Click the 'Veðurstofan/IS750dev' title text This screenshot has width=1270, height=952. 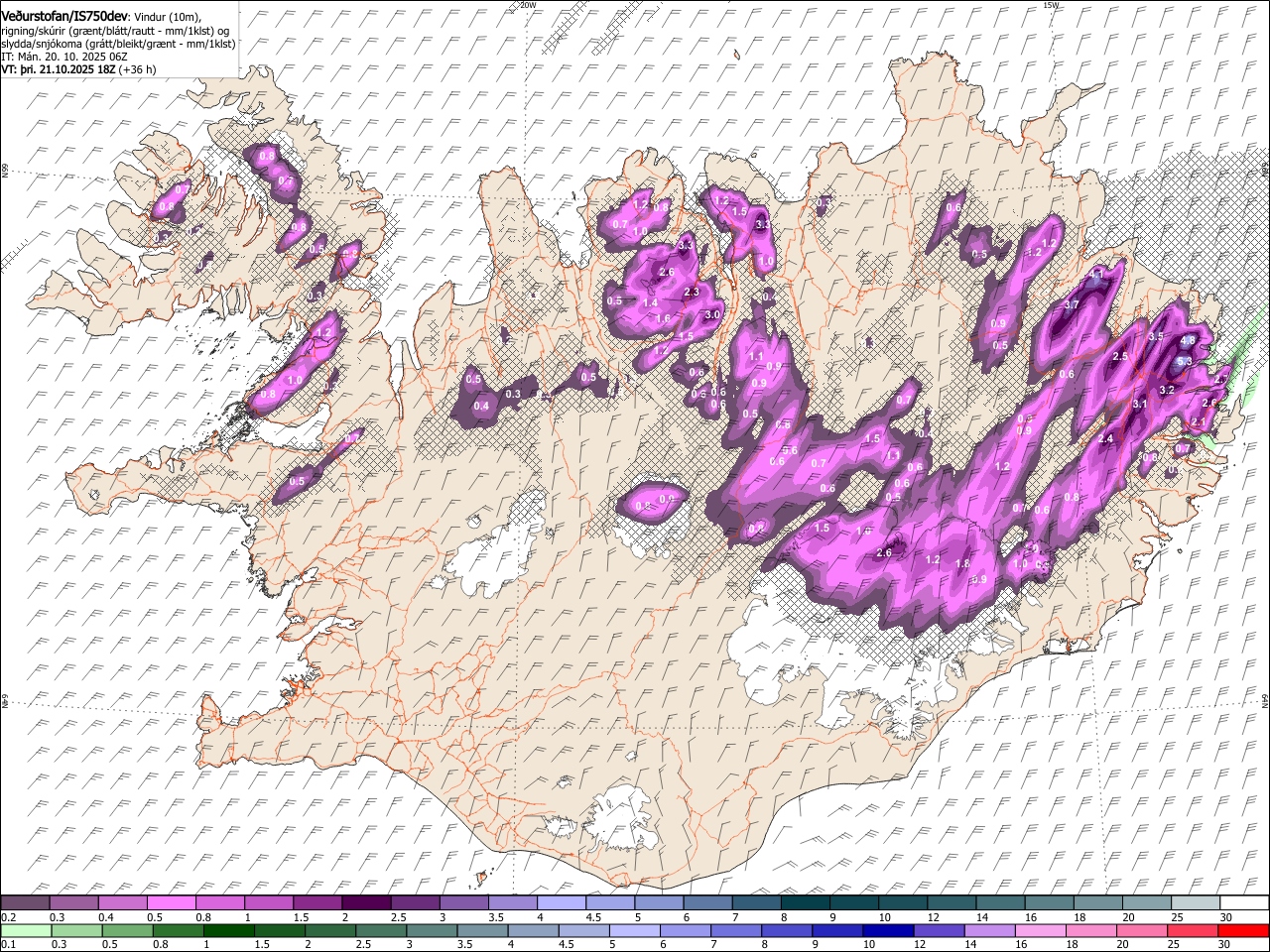coord(64,16)
